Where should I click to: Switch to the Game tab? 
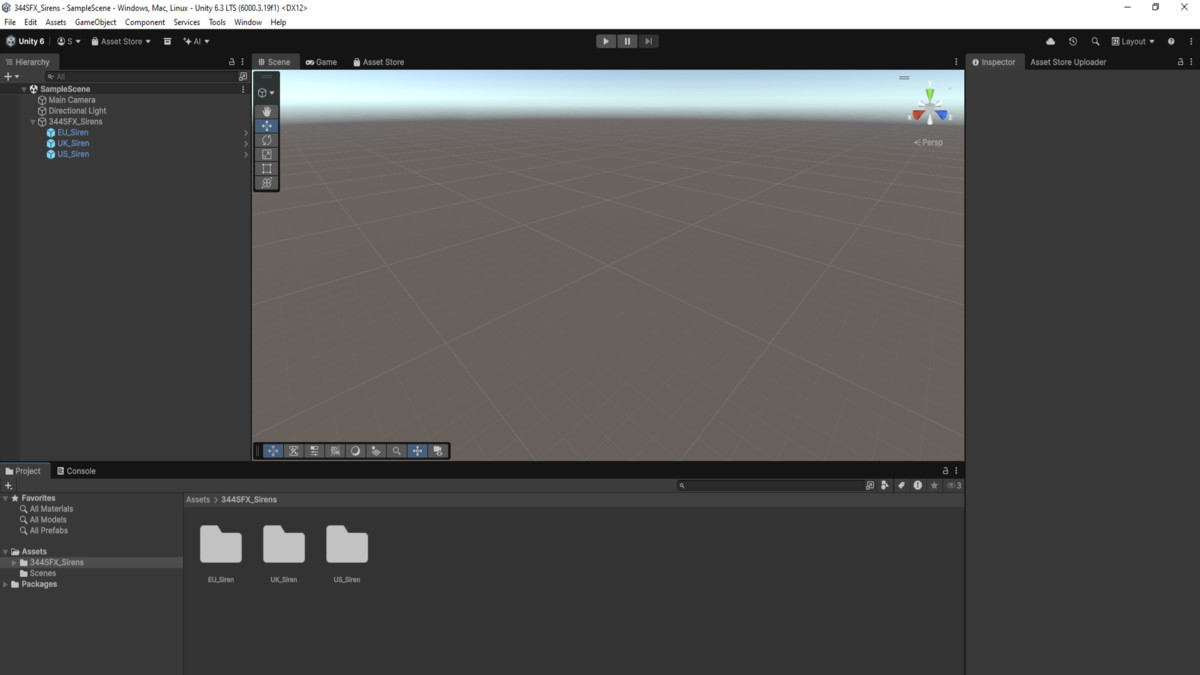tap(321, 62)
